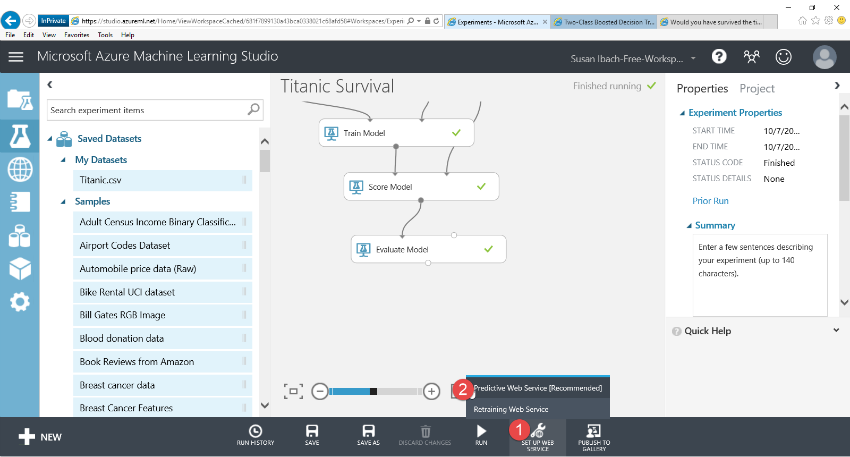The height and width of the screenshot is (457, 850).
Task: Select Blood donation data
Action: (163, 338)
